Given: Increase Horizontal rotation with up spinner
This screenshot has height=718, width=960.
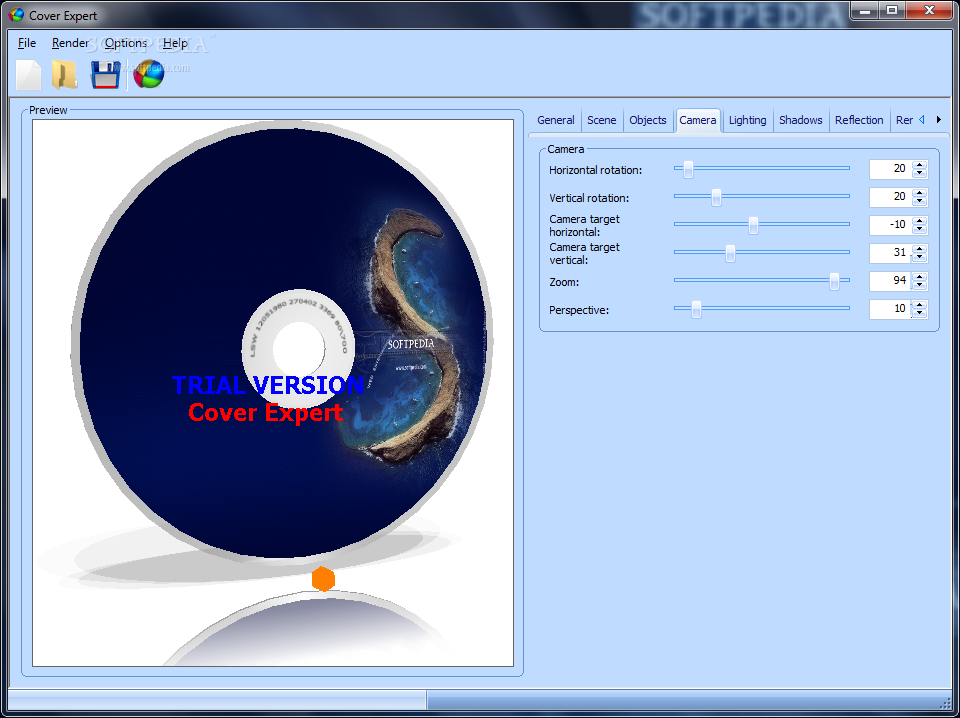Looking at the screenshot, I should click(919, 165).
